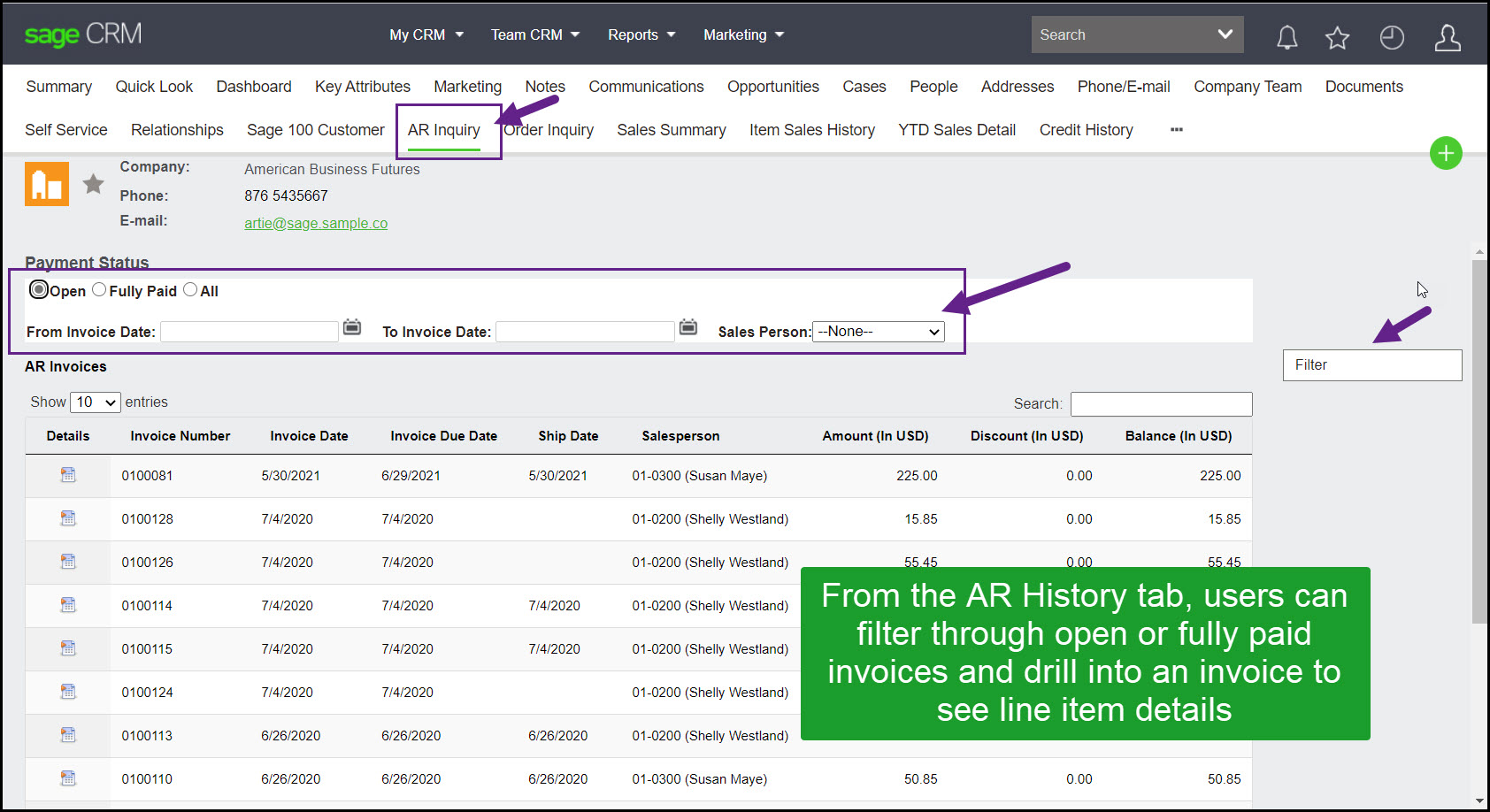Click the favorites star icon in header
Screen dimensions: 1490x812
[1337, 37]
